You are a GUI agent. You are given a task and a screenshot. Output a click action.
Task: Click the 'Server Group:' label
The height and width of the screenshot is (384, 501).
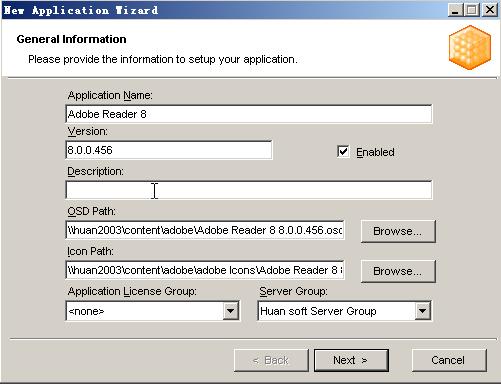point(293,291)
